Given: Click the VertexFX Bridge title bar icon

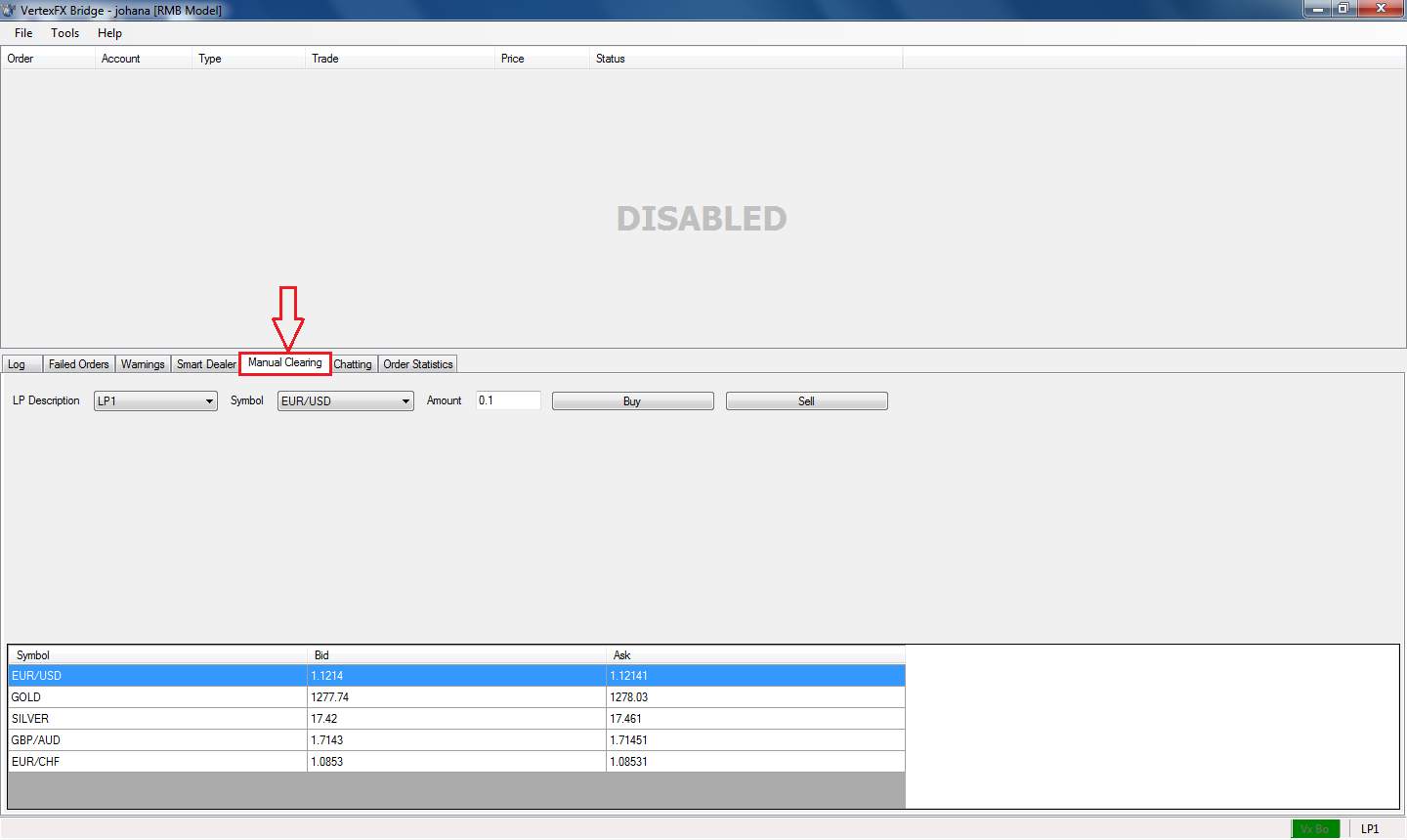Looking at the screenshot, I should [9, 10].
